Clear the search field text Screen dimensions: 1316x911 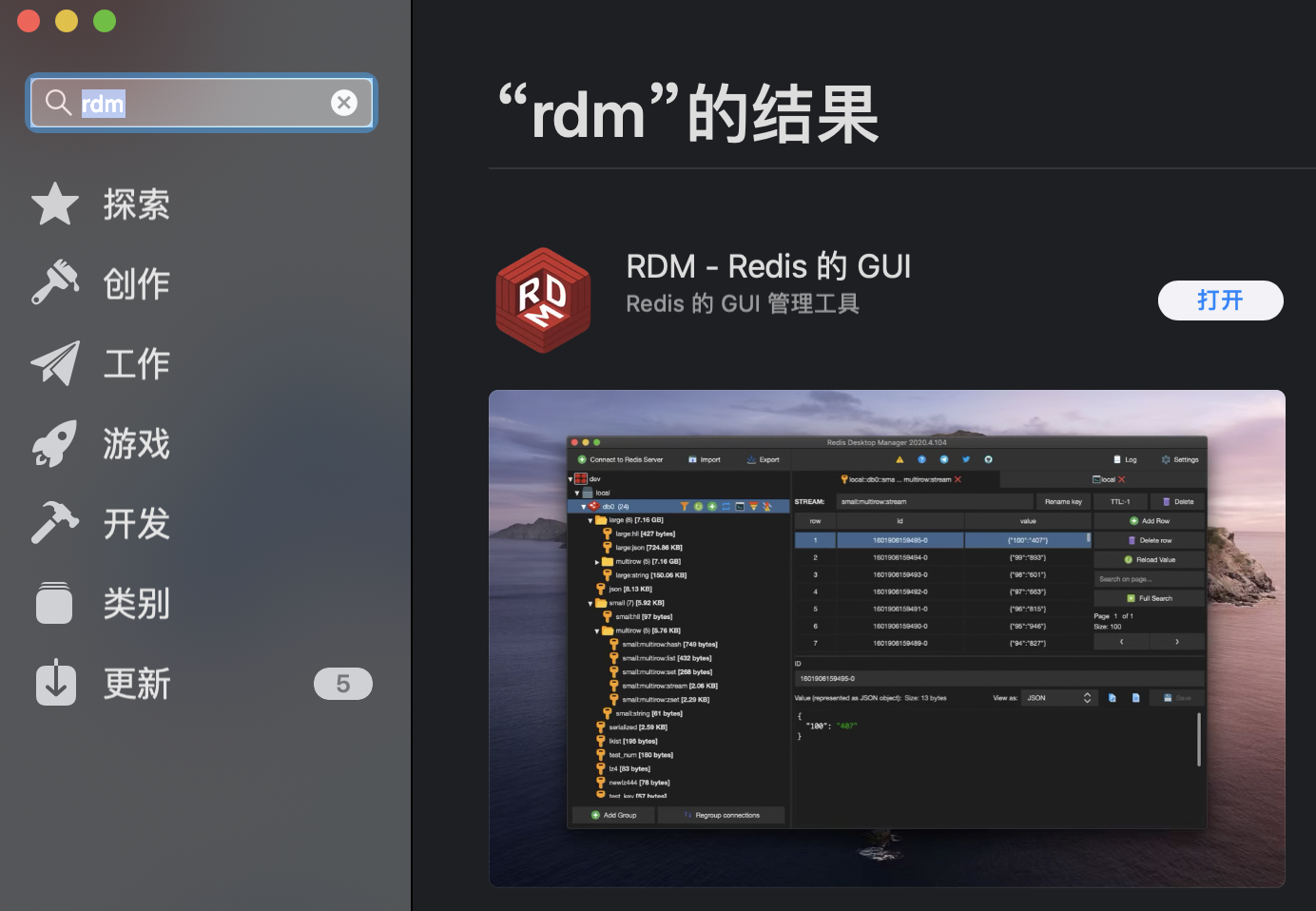pos(344,103)
